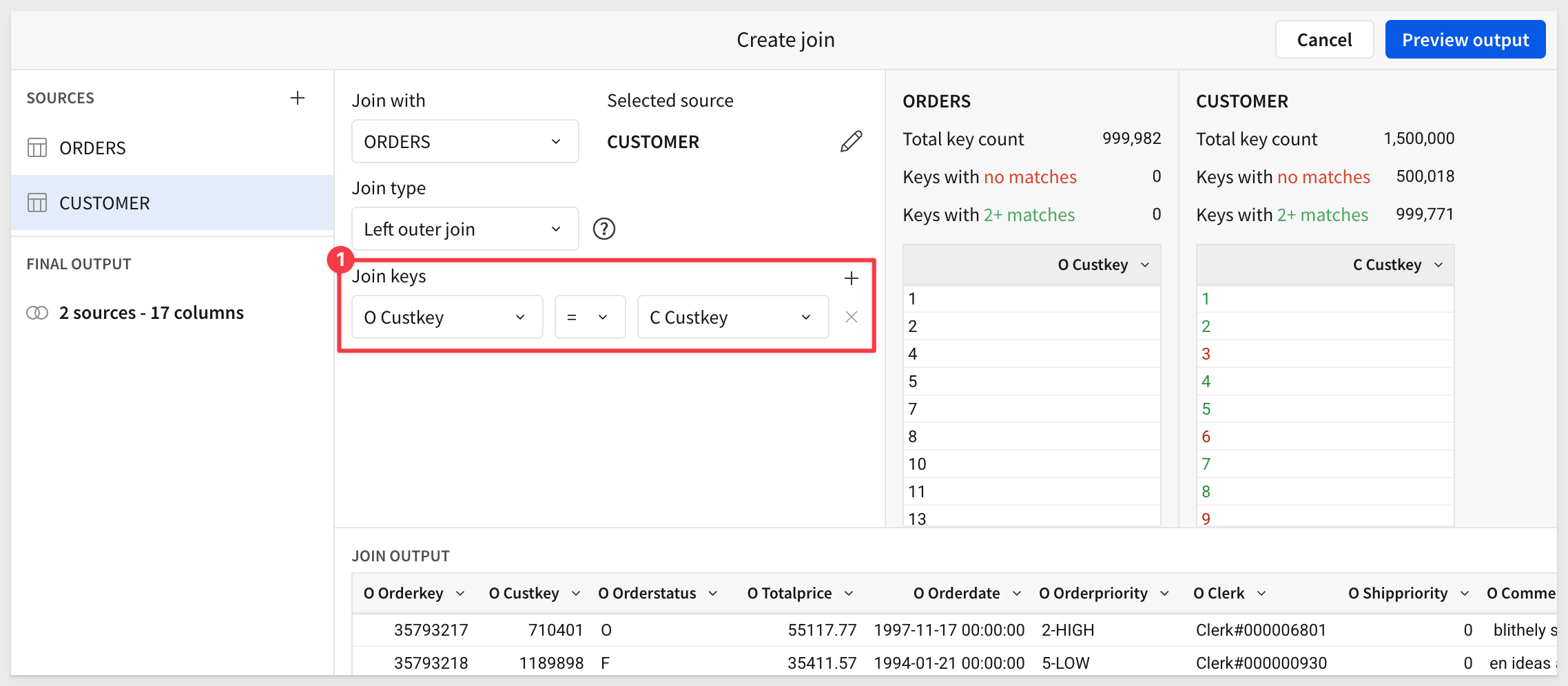This screenshot has height=686, width=1568.
Task: Click ORDERS total key count 999,982
Action: click(1131, 138)
